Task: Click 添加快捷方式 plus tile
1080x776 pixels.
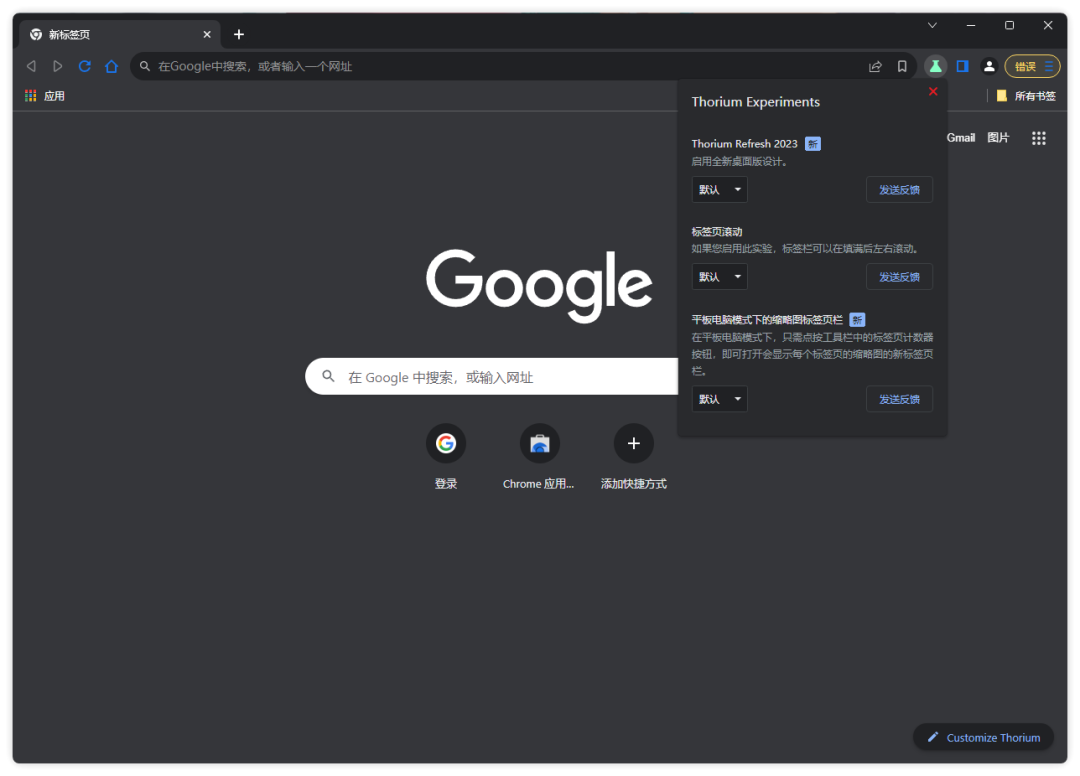Action: (x=634, y=457)
